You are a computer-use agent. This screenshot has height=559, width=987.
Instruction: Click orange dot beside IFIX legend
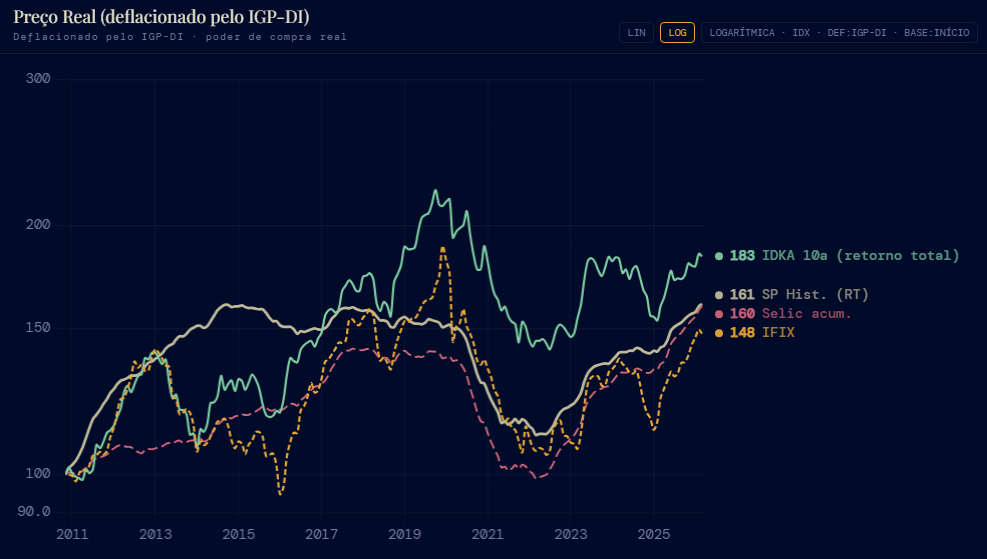719,333
